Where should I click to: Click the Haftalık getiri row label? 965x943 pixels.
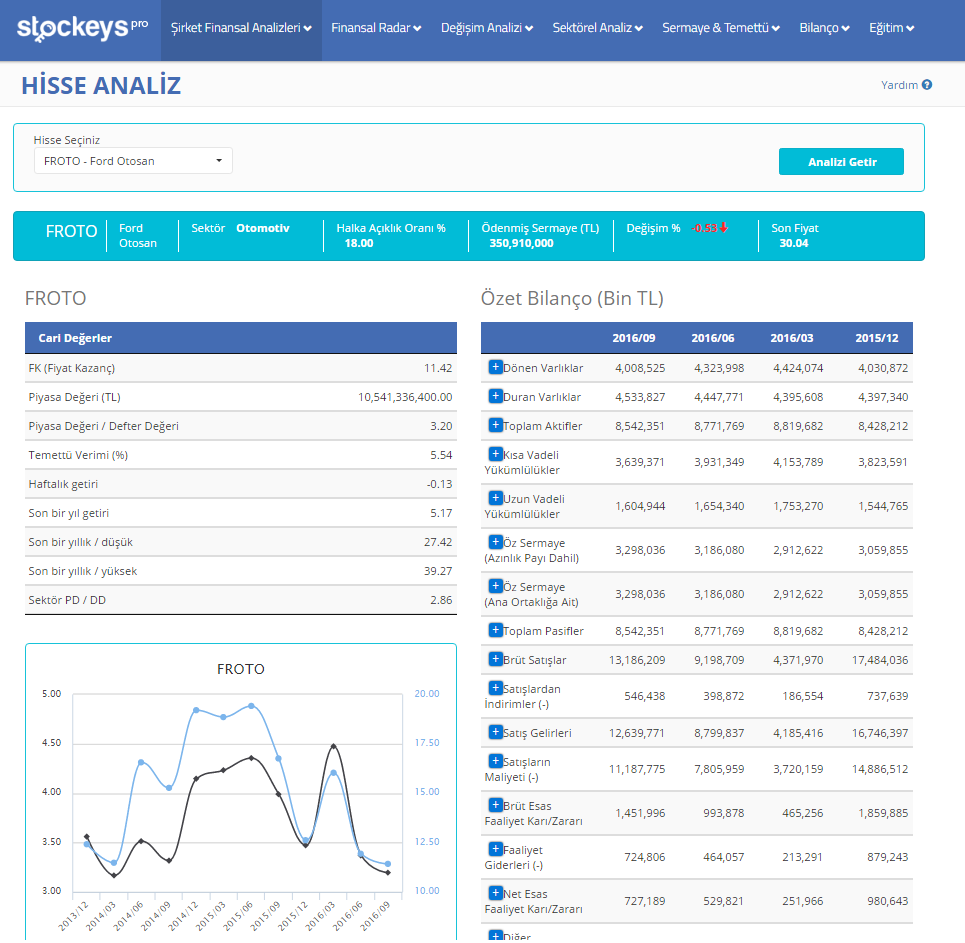click(x=63, y=484)
